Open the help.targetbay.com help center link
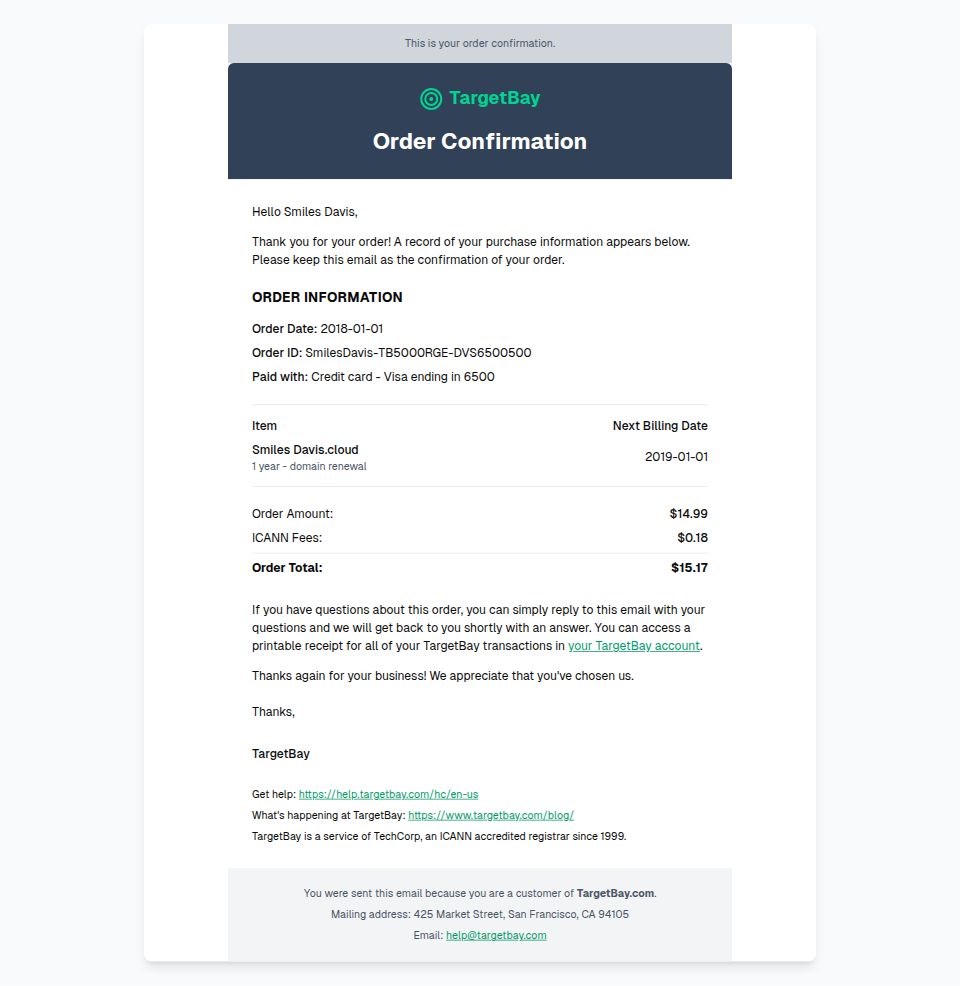 tap(388, 794)
